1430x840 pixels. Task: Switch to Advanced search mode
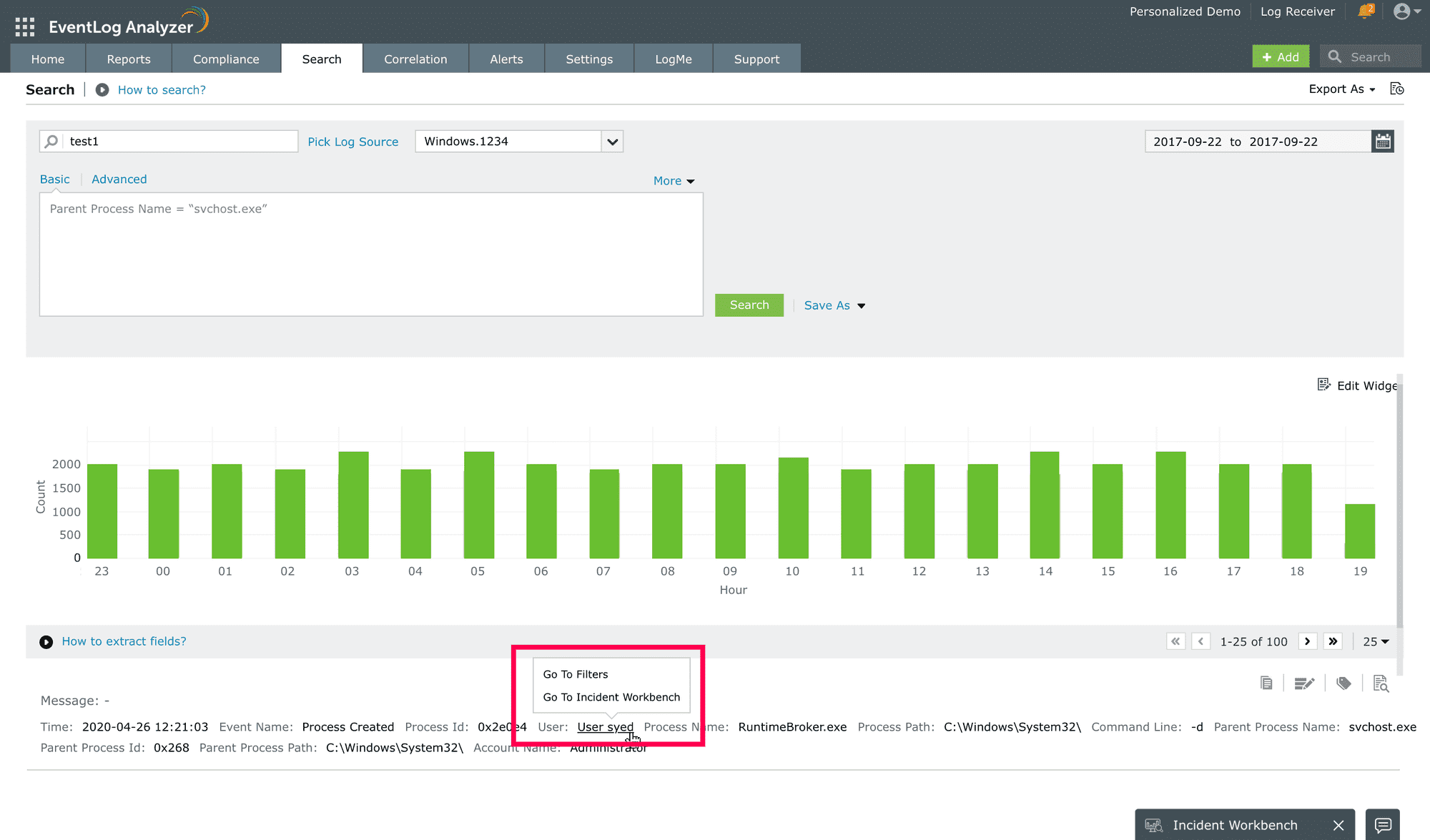[119, 179]
